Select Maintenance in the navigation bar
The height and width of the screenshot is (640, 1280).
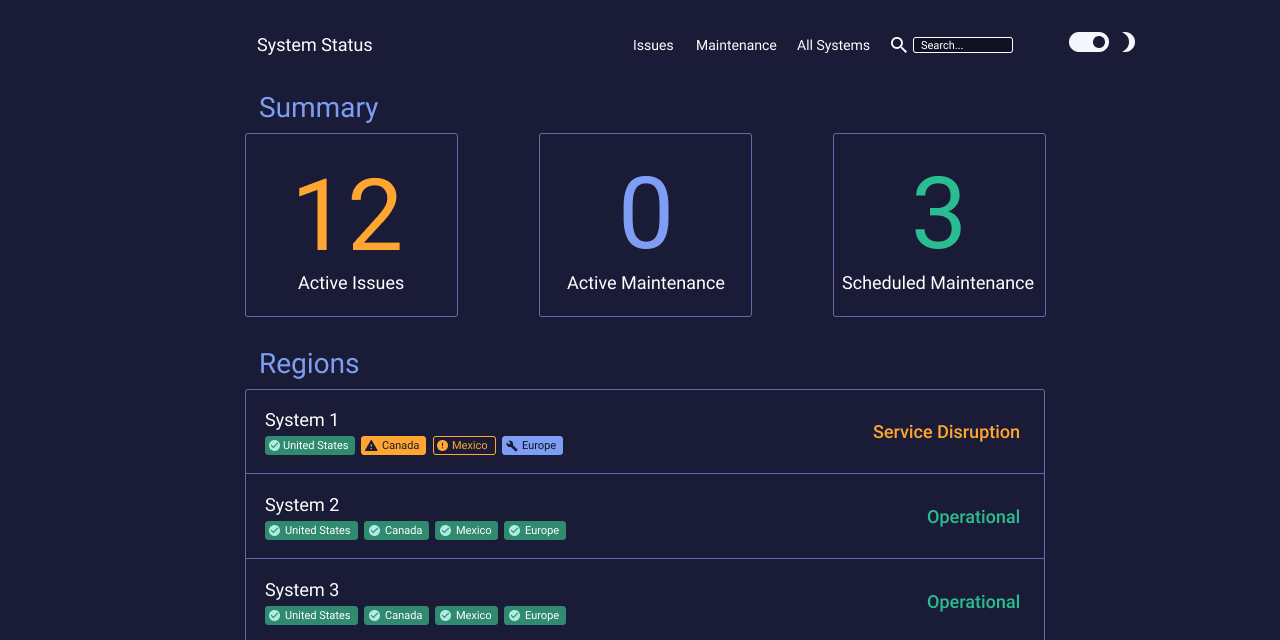pyautogui.click(x=736, y=45)
